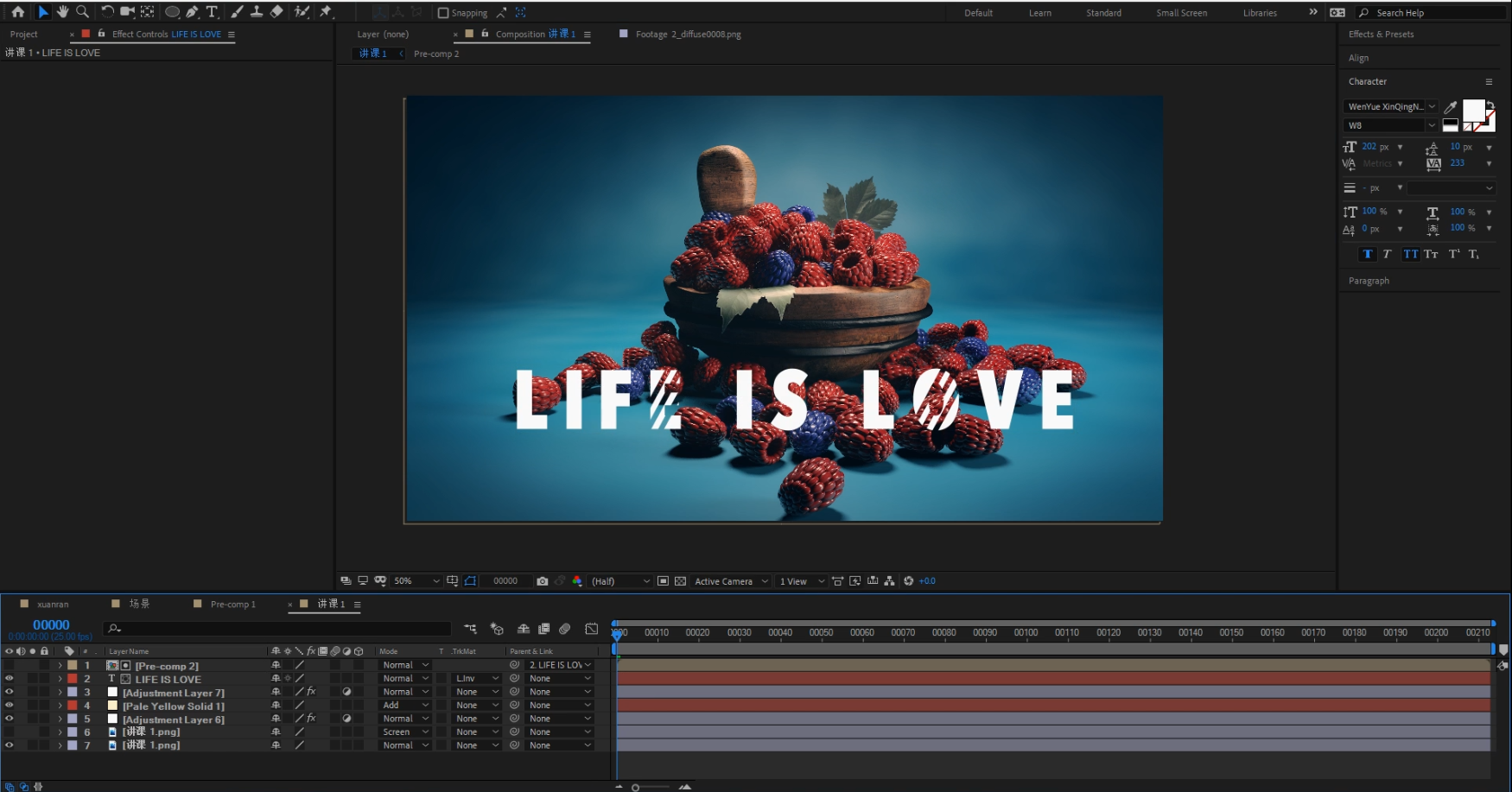The image size is (1512, 792).
Task: Open composition mini-flowchart in timeline
Action: (470, 629)
